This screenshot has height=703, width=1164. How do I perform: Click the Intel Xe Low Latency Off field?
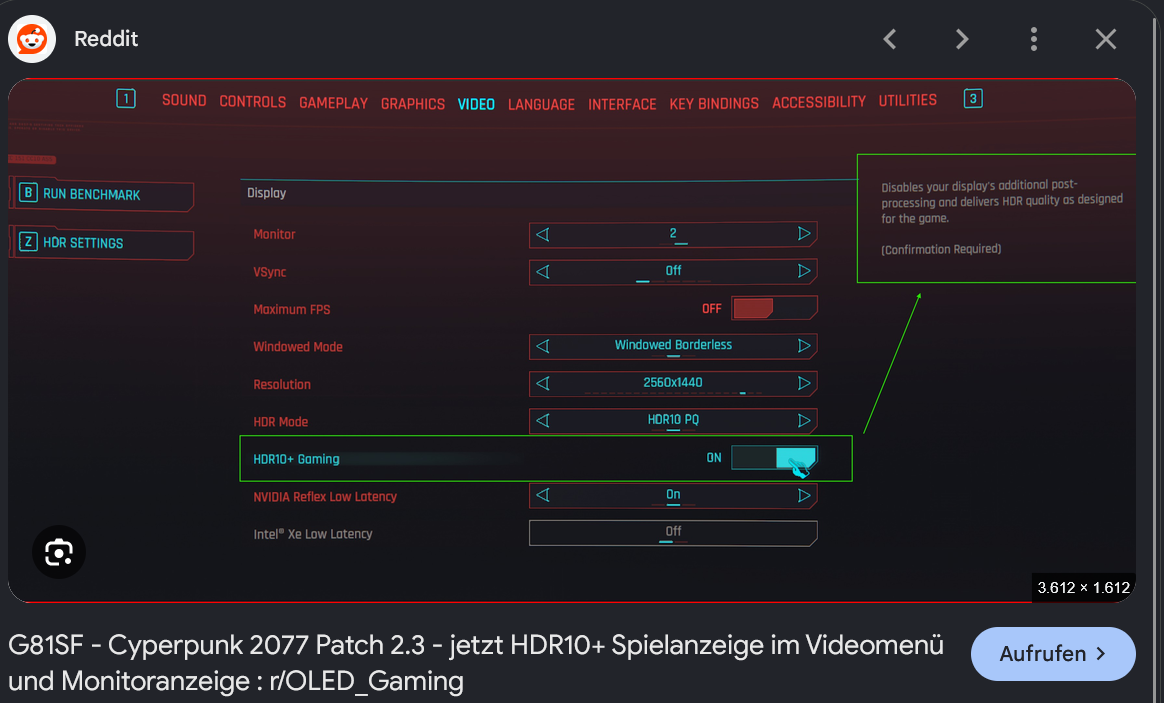pyautogui.click(x=673, y=532)
